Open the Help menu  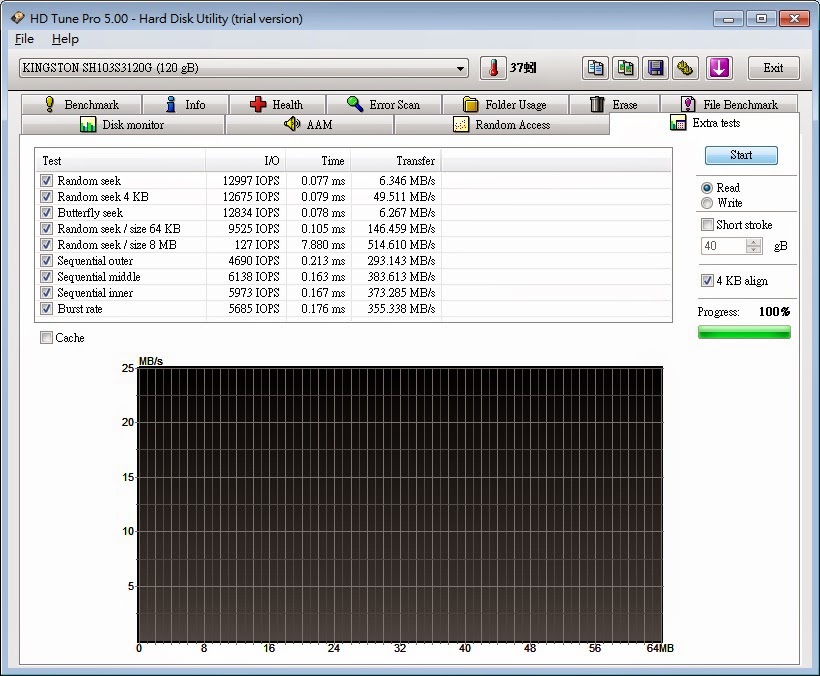(x=65, y=39)
